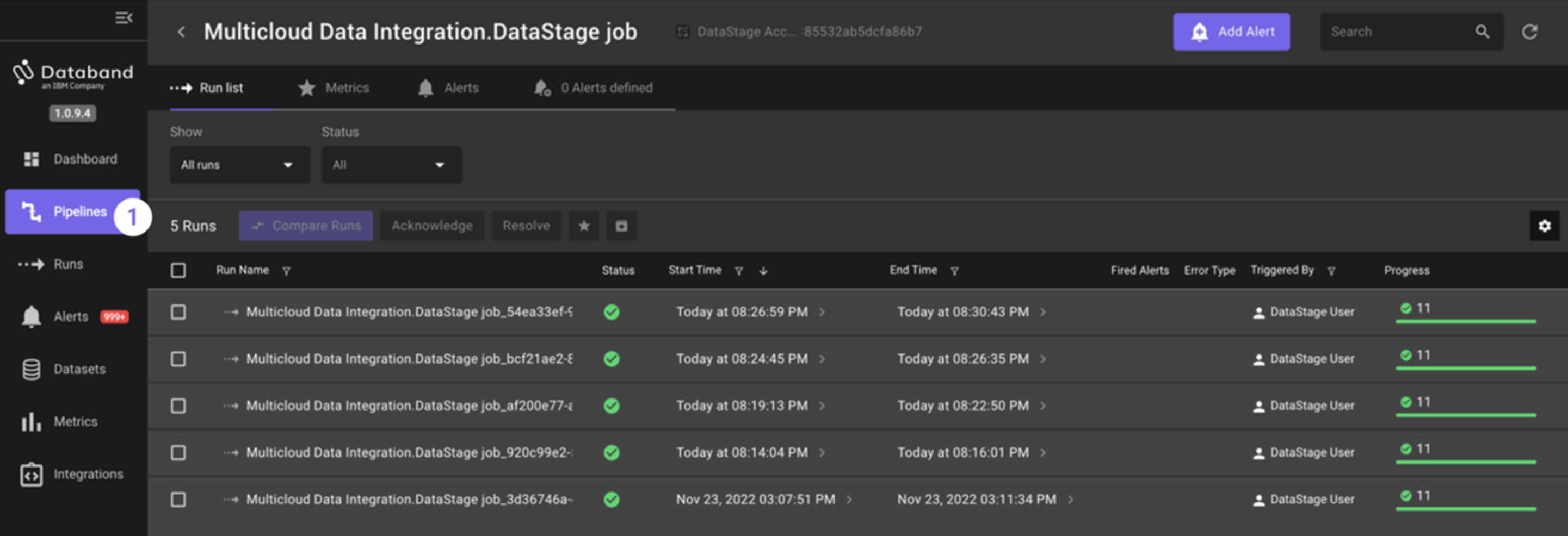Click progress bar of job_af200e77 run
The width and height of the screenshot is (1568, 536).
coord(1466,415)
